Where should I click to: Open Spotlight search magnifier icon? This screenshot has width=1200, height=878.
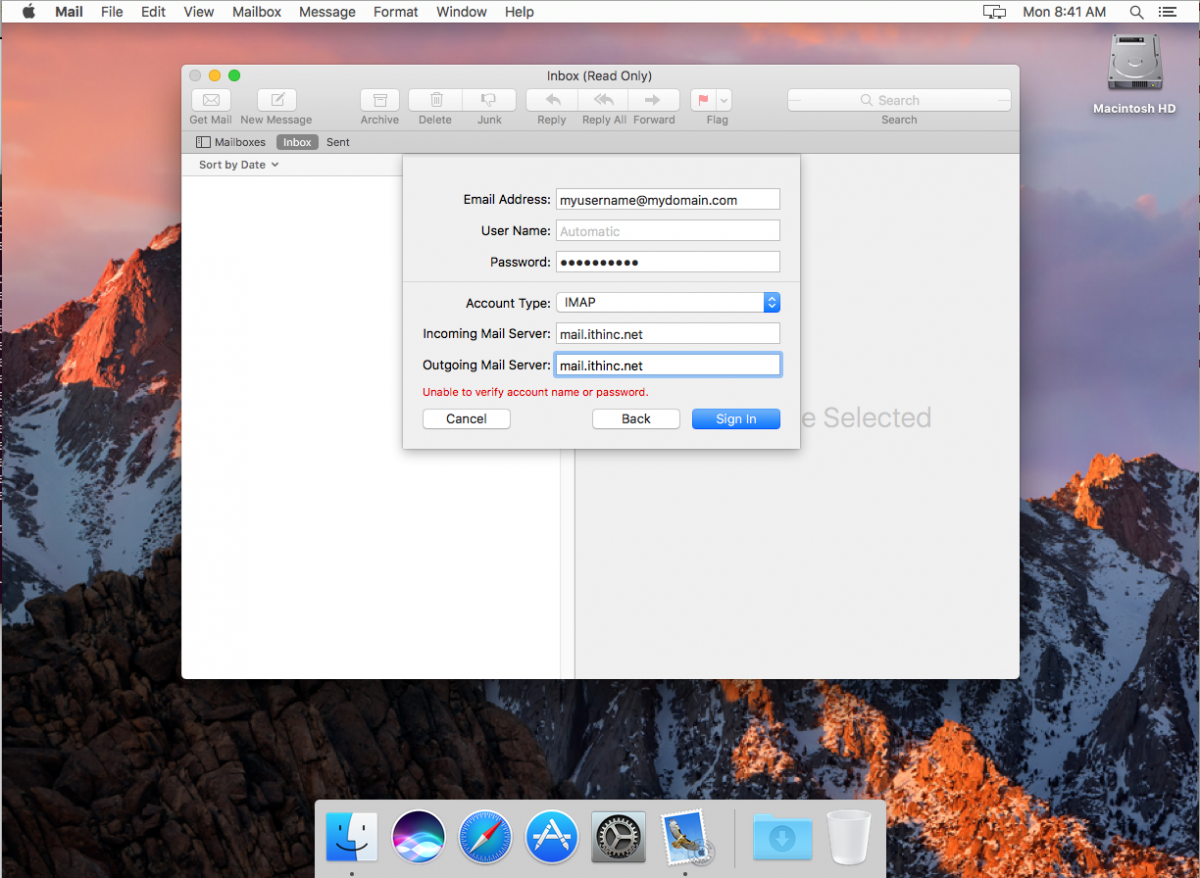pos(1137,12)
